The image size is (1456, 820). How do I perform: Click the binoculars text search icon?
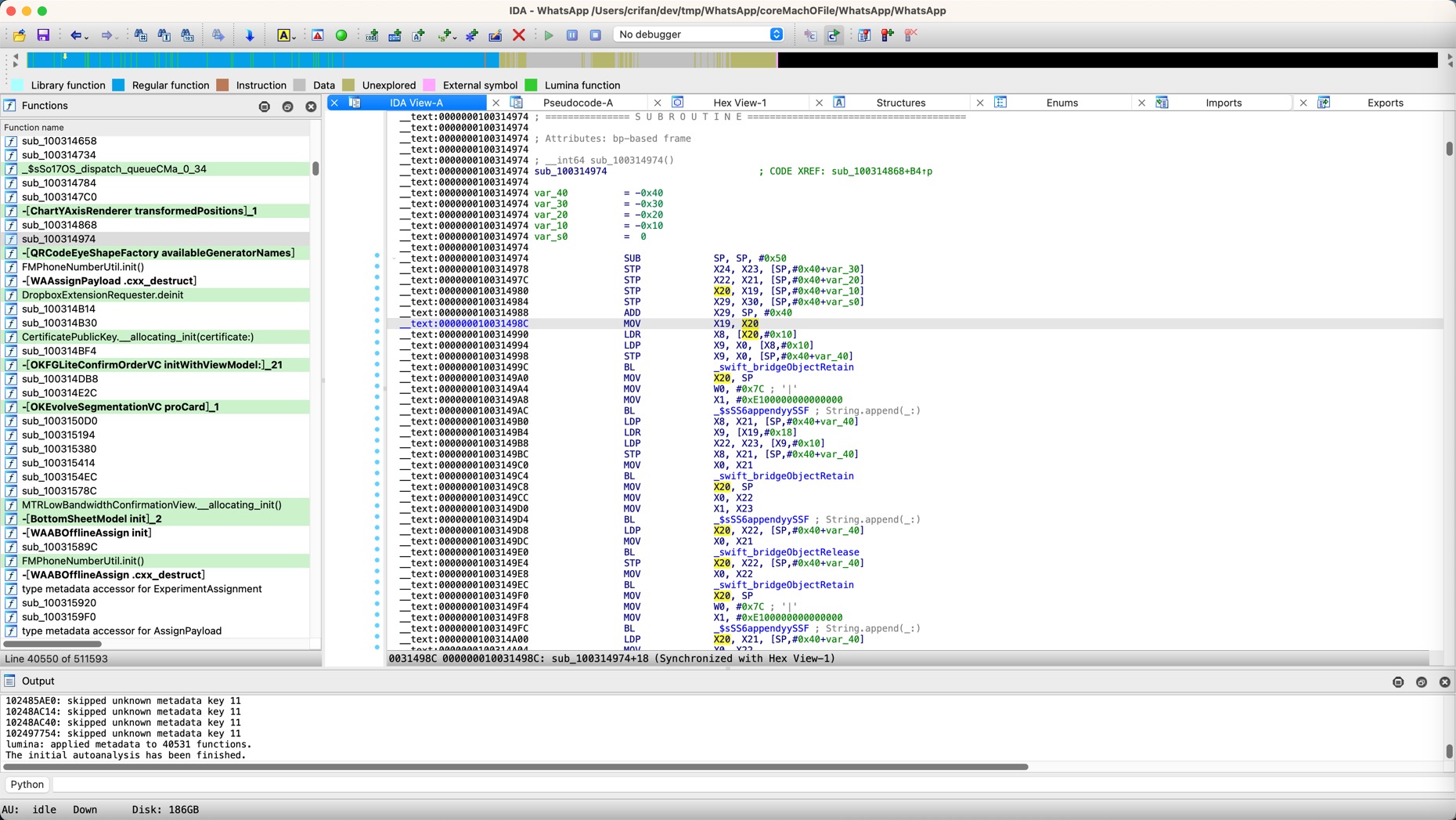(164, 35)
